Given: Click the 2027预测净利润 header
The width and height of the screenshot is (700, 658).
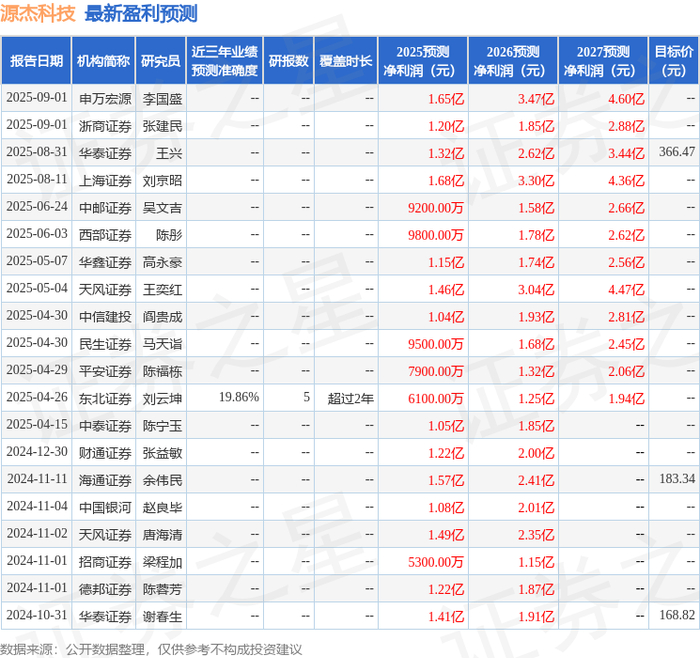Looking at the screenshot, I should tap(603, 61).
